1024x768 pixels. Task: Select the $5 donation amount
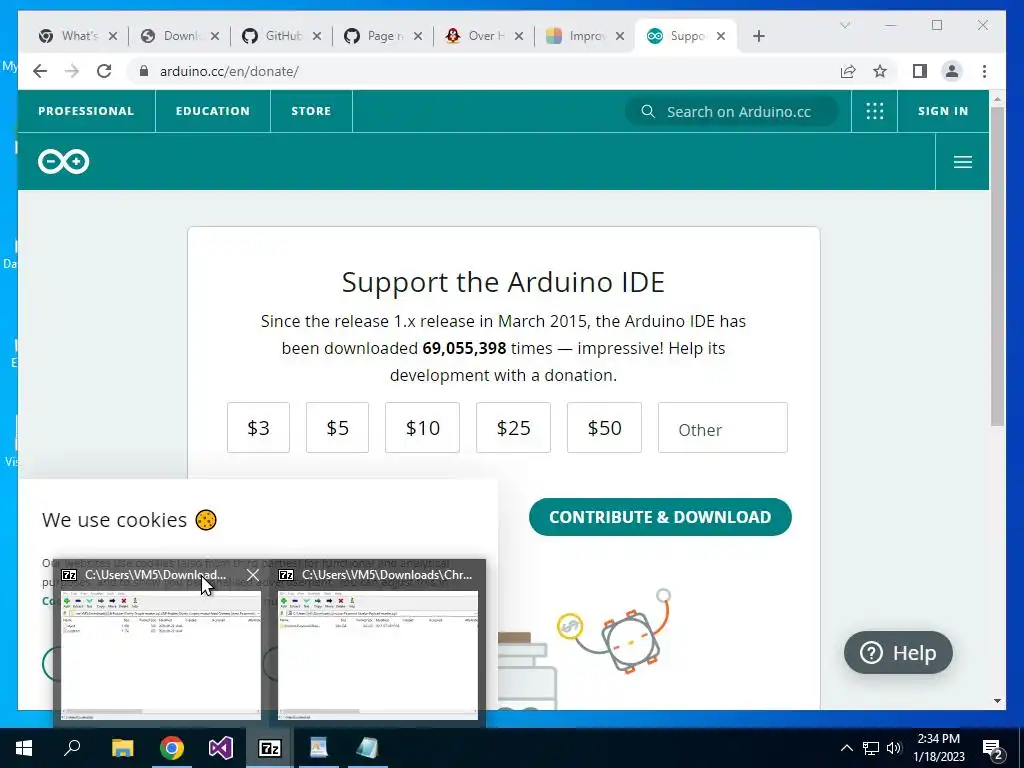[338, 428]
